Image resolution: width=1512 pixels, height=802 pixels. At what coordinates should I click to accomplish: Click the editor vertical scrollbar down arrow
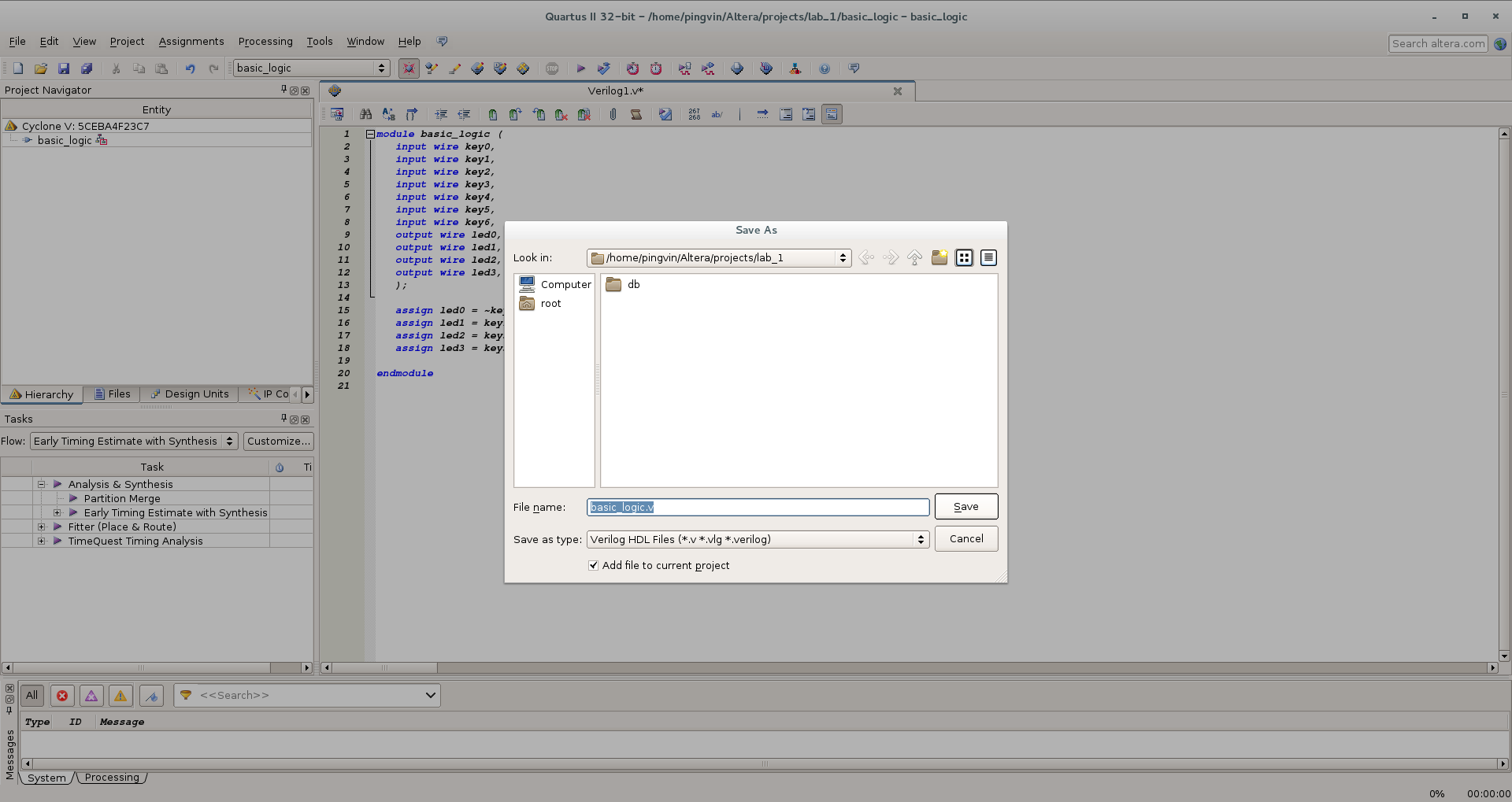pos(1504,656)
